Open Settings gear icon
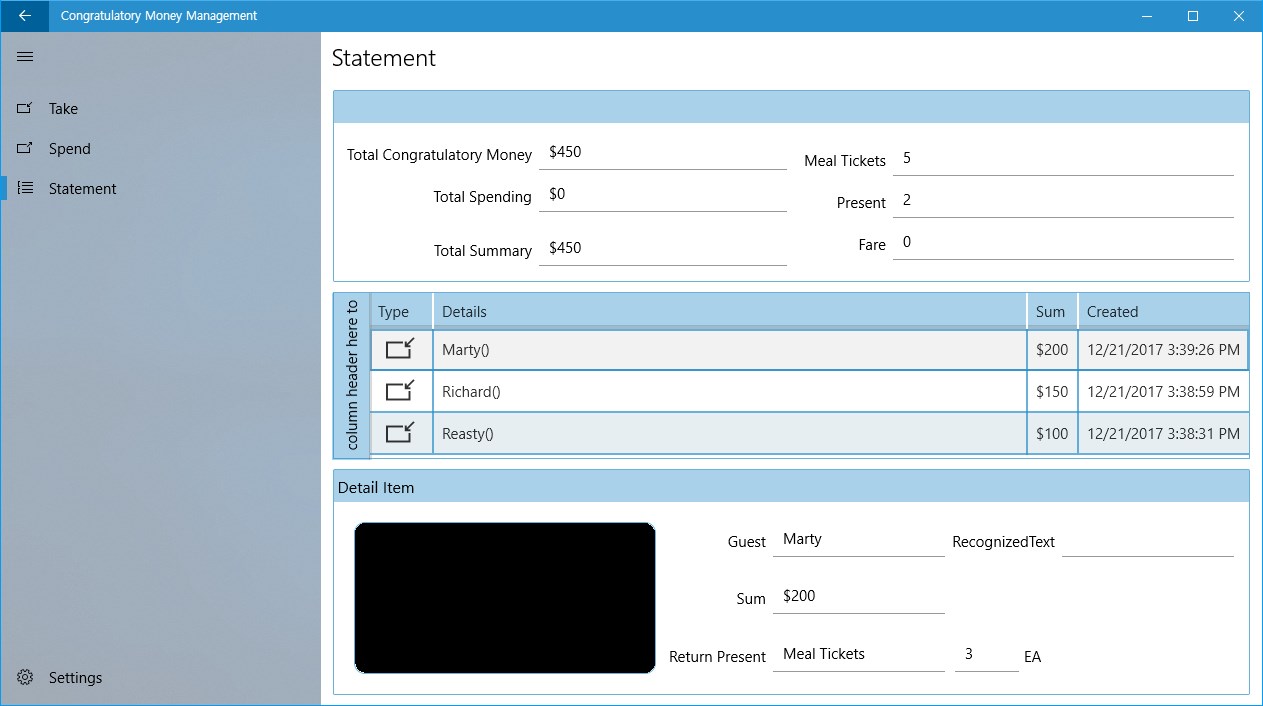1263x706 pixels. (x=25, y=677)
